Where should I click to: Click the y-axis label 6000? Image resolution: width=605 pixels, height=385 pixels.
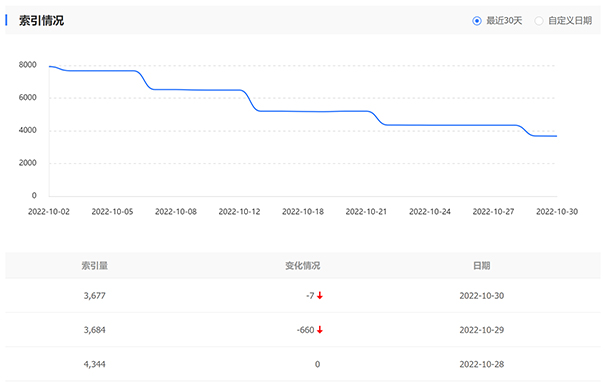(x=28, y=98)
